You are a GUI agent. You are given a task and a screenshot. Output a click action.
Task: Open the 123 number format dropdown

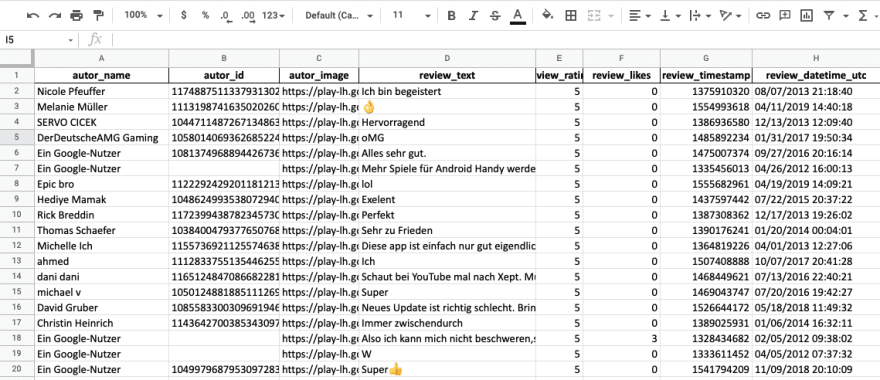(x=274, y=16)
